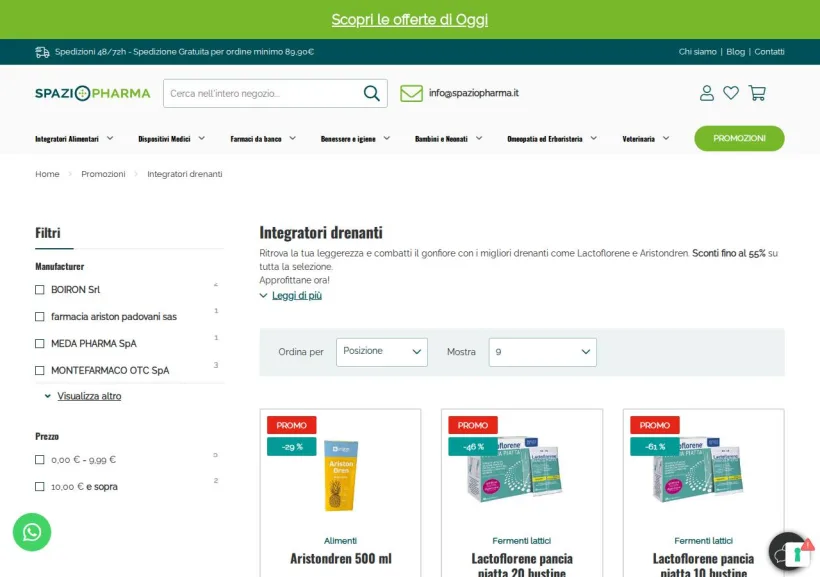Screen dimensions: 820x577
Task: Open Lactoflorene 20 bustine product image
Action: [515, 469]
